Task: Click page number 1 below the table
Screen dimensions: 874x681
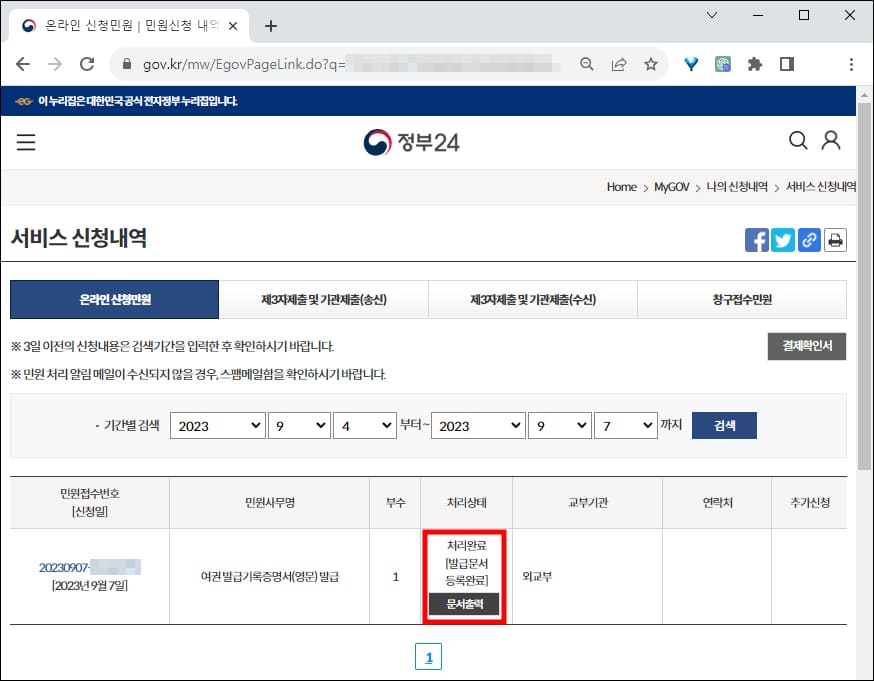Action: (428, 657)
